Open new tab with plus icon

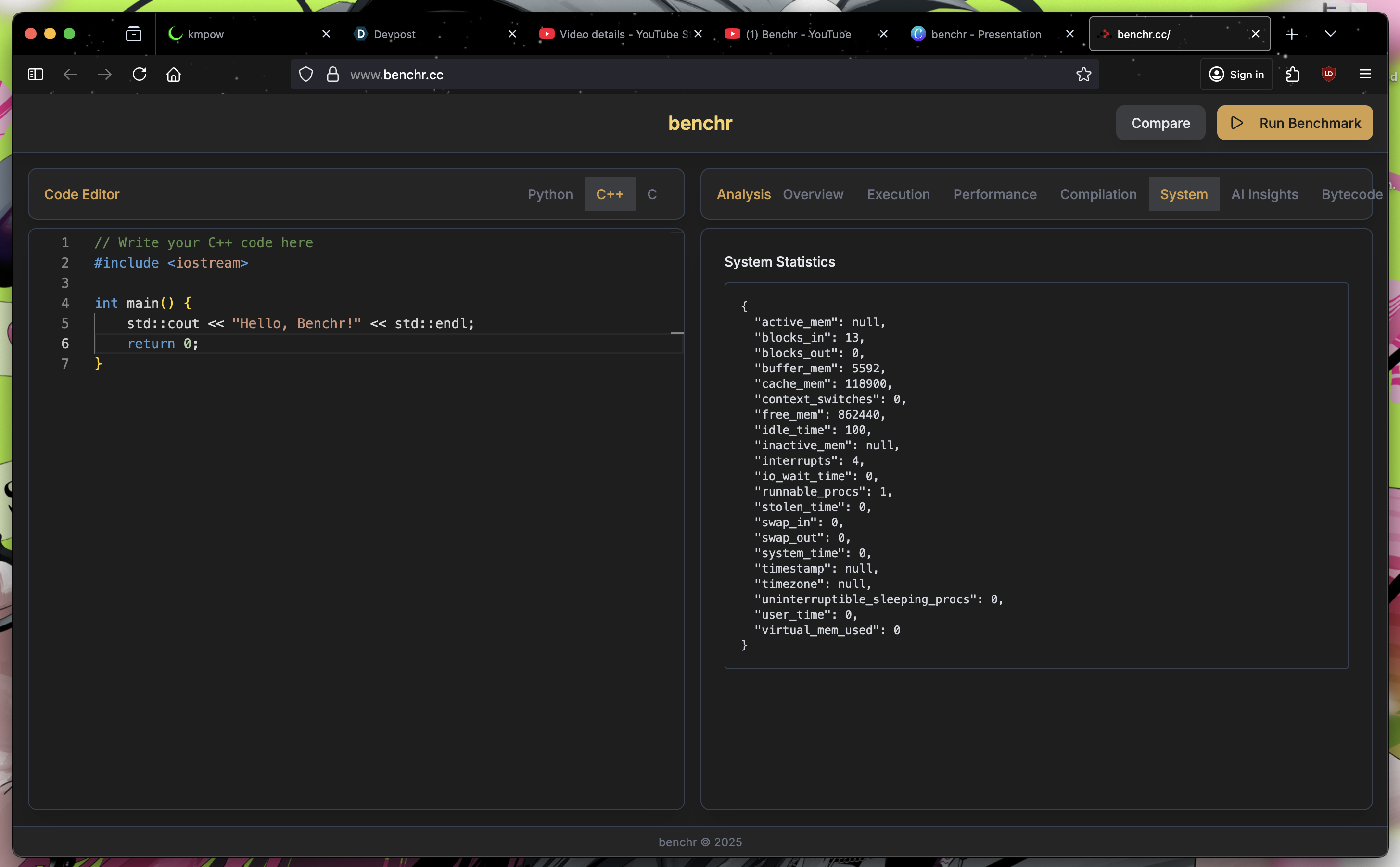click(x=1292, y=35)
